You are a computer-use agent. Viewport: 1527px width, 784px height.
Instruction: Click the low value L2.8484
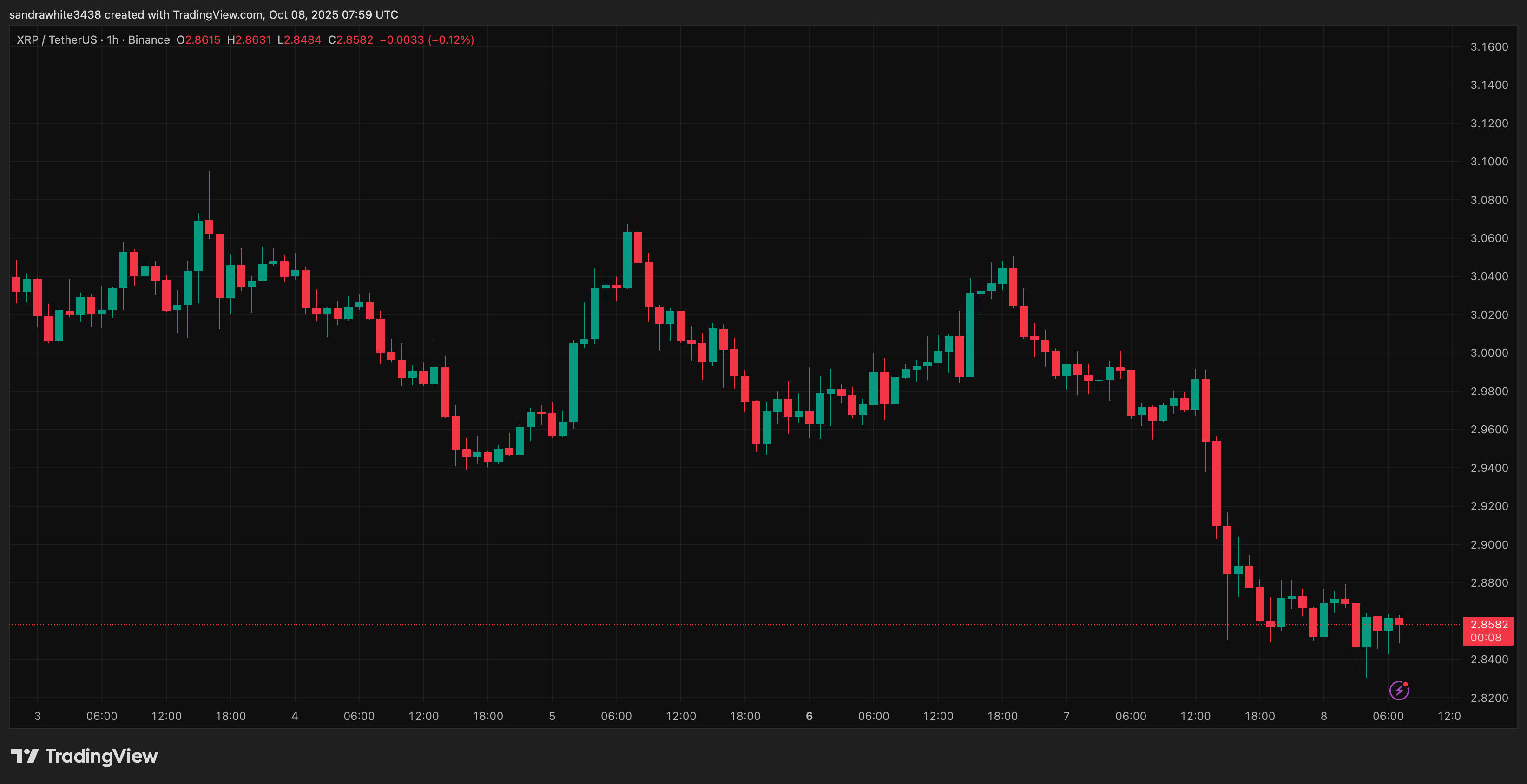[x=299, y=39]
